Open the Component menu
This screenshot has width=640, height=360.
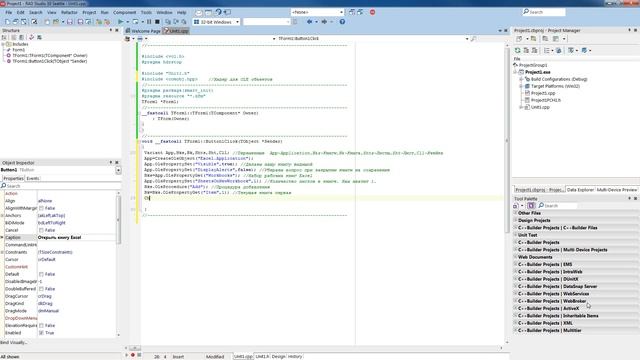coord(124,12)
